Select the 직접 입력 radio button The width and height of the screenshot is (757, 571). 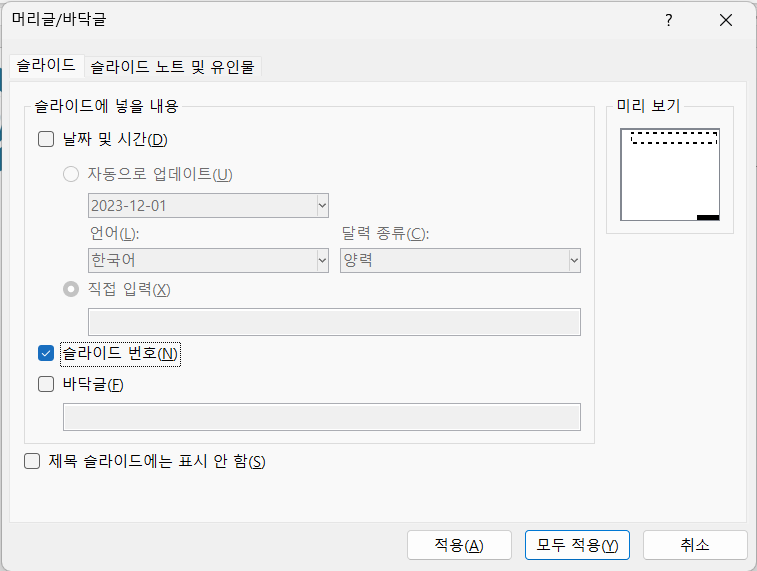coord(71,289)
